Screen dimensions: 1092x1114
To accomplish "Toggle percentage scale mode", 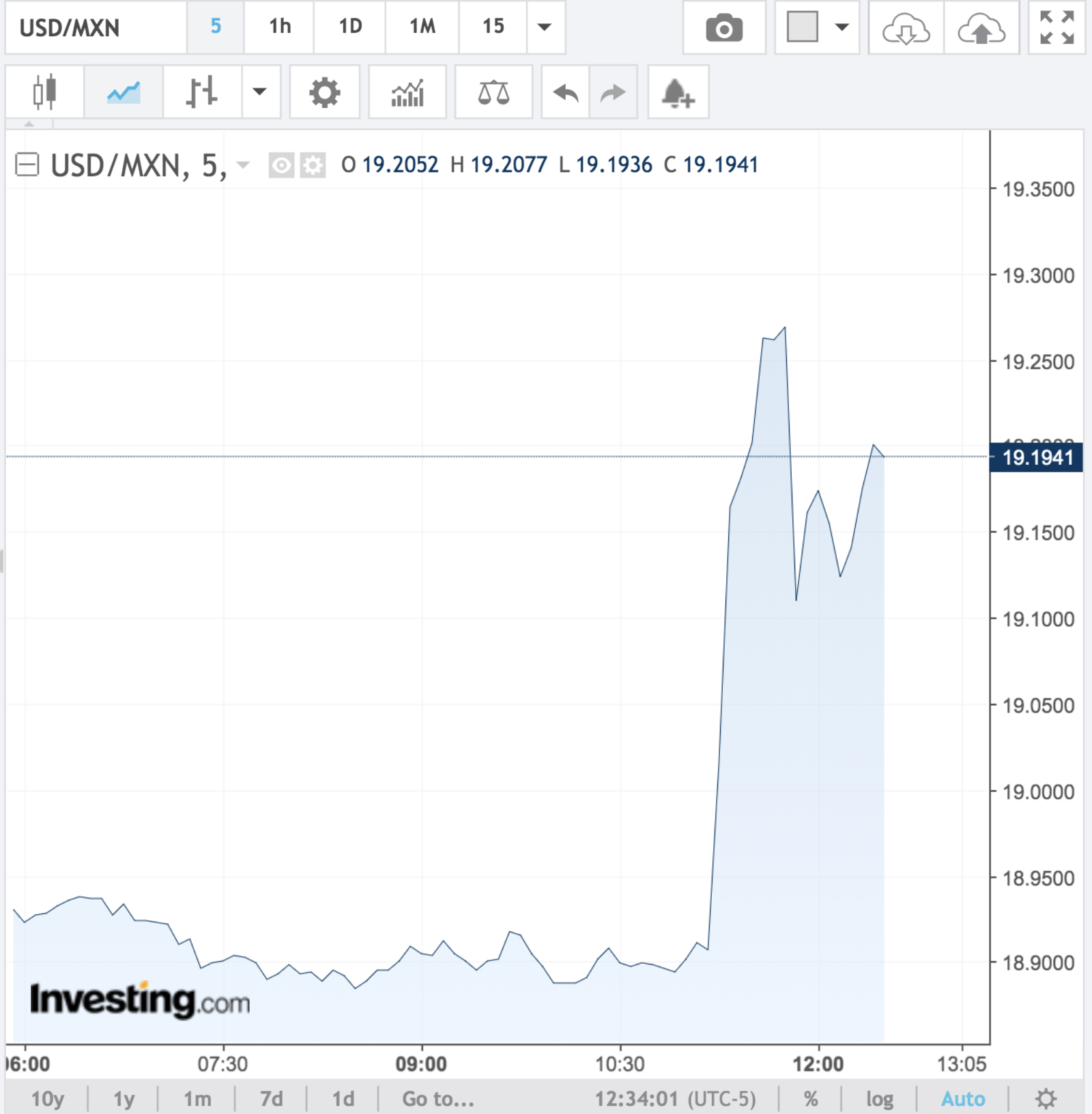I will coord(810,1098).
